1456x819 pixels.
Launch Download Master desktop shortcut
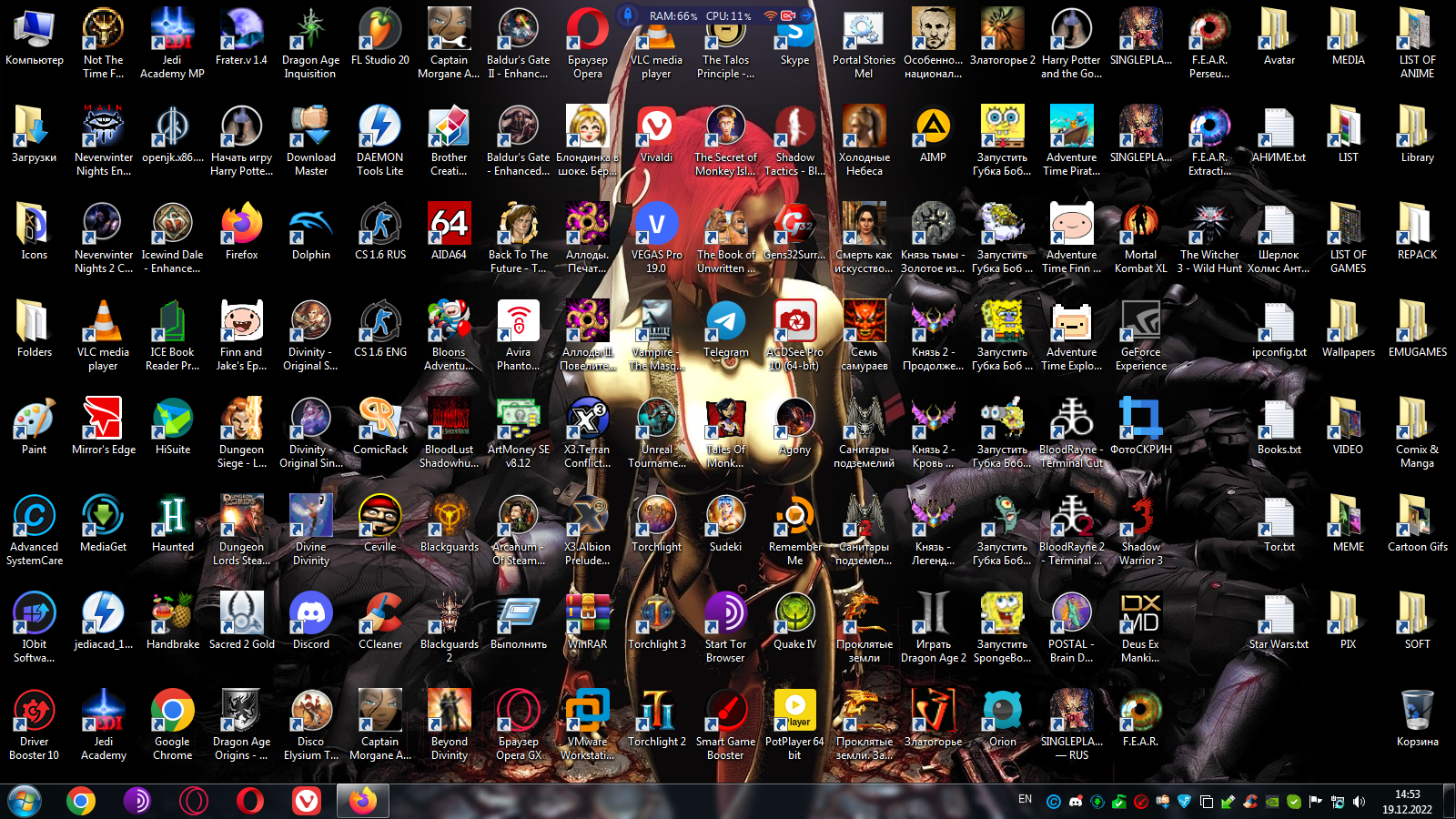pyautogui.click(x=311, y=140)
